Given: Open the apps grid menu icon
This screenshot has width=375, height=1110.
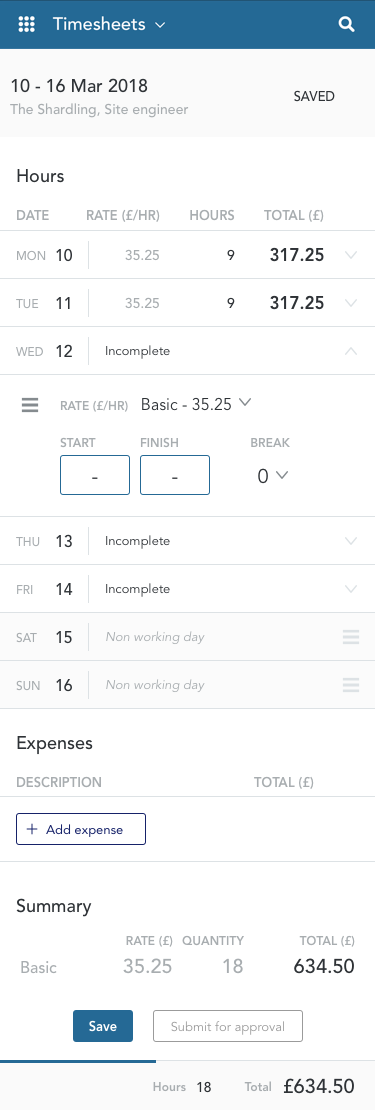Looking at the screenshot, I should [26, 24].
